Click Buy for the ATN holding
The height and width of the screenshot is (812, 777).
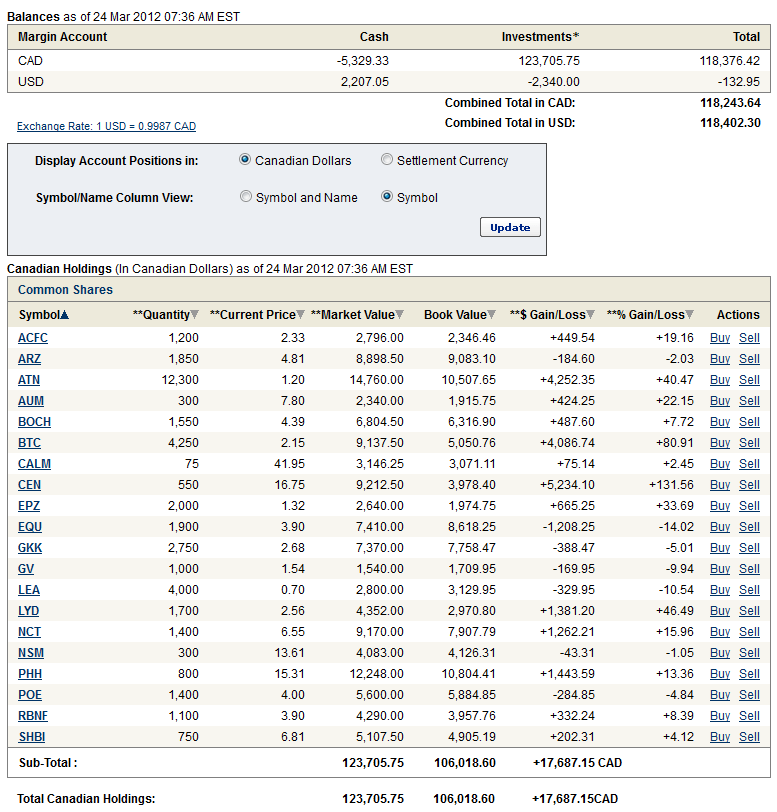point(720,380)
